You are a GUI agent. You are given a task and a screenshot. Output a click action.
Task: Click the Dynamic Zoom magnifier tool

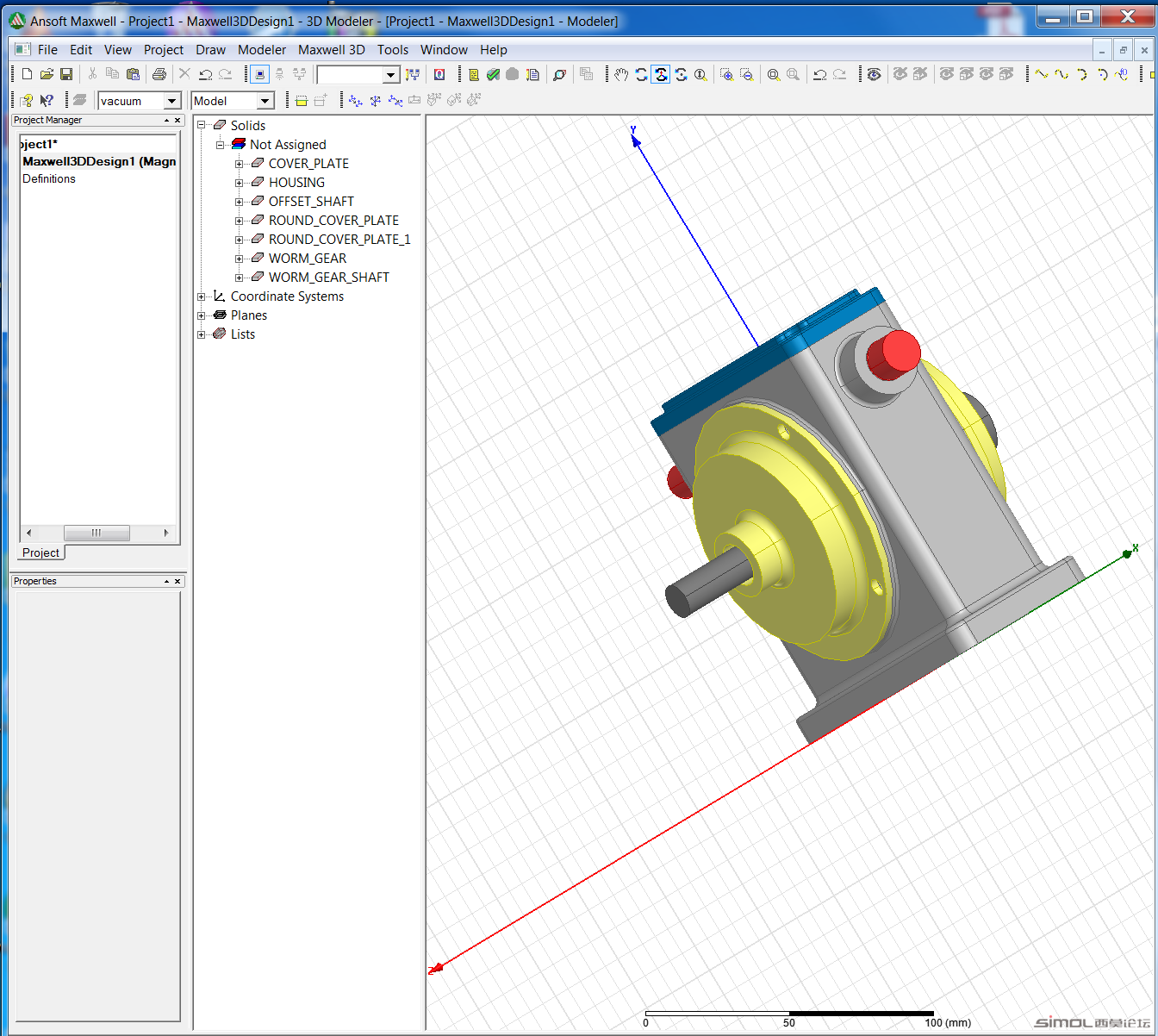pos(700,75)
